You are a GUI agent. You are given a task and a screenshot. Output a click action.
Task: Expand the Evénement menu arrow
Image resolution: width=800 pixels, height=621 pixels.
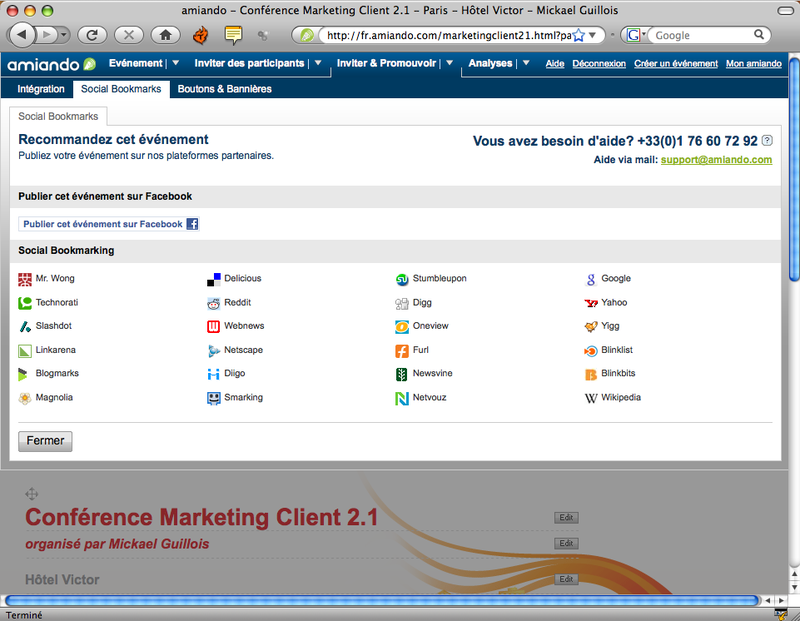point(176,63)
